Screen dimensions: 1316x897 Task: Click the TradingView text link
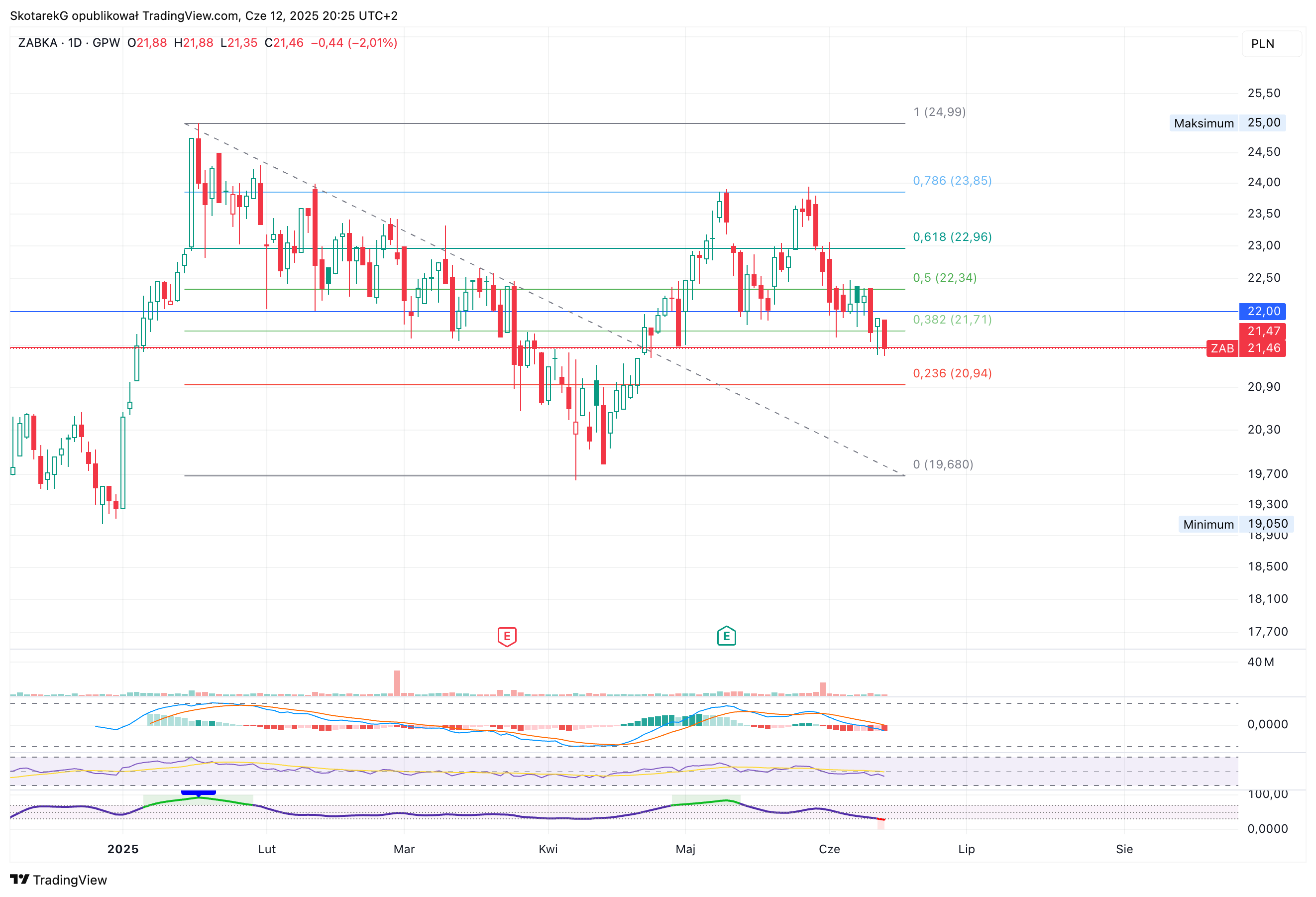(x=70, y=880)
